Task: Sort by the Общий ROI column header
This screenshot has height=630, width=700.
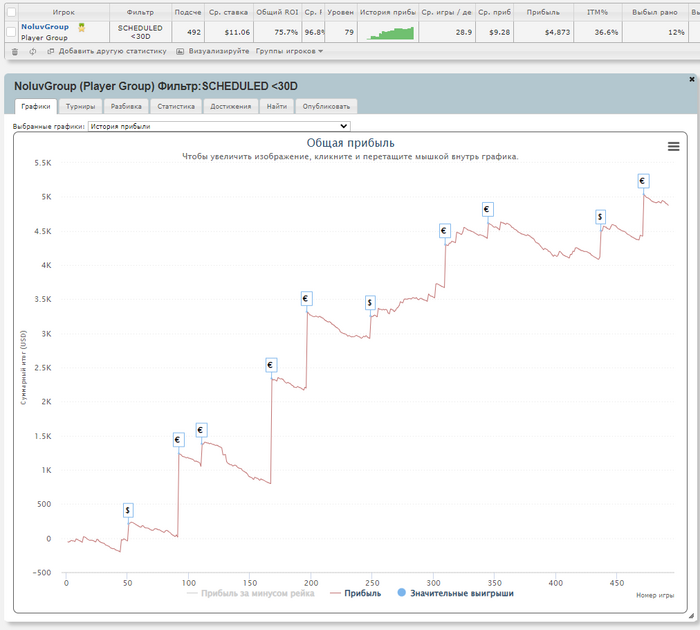Action: click(277, 13)
